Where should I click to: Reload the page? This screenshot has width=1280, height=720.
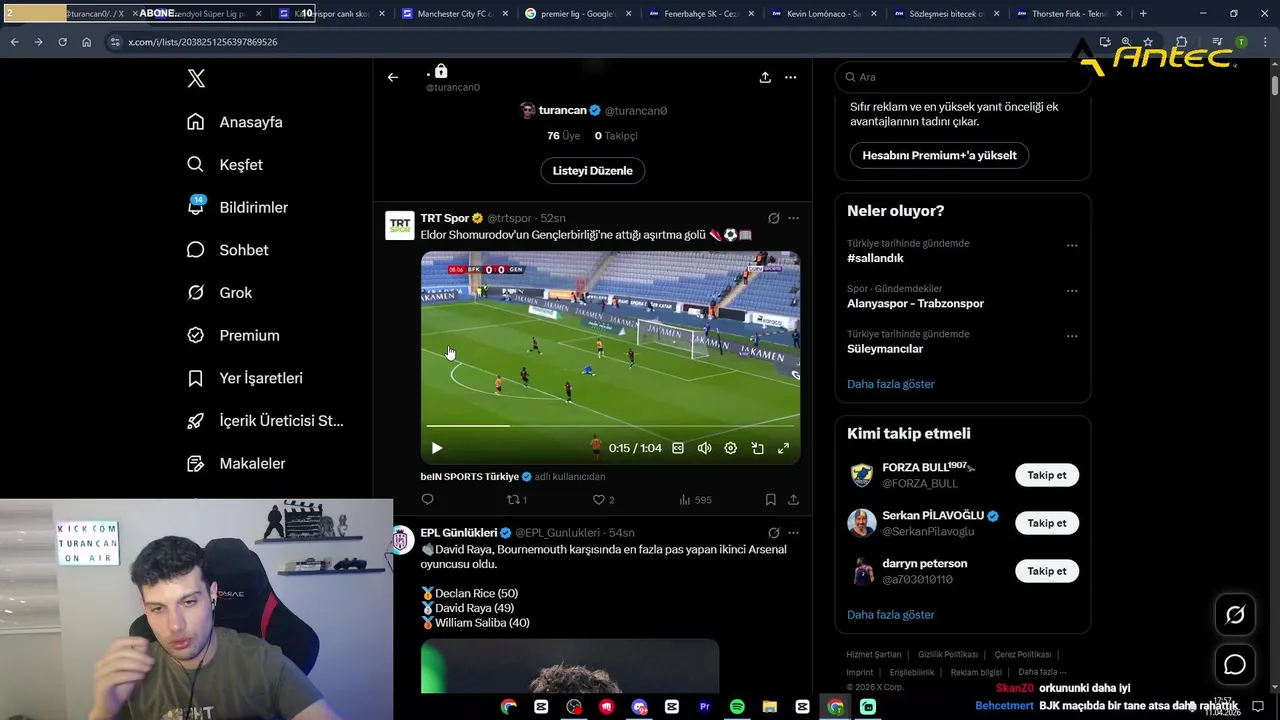click(x=62, y=42)
